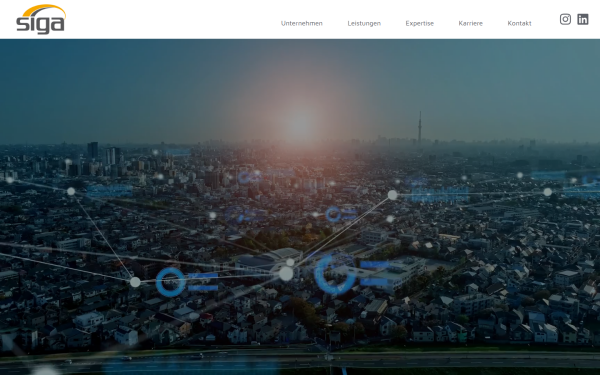This screenshot has height=375, width=600.
Task: Select the tall tower on the skyline
Action: pos(420,127)
